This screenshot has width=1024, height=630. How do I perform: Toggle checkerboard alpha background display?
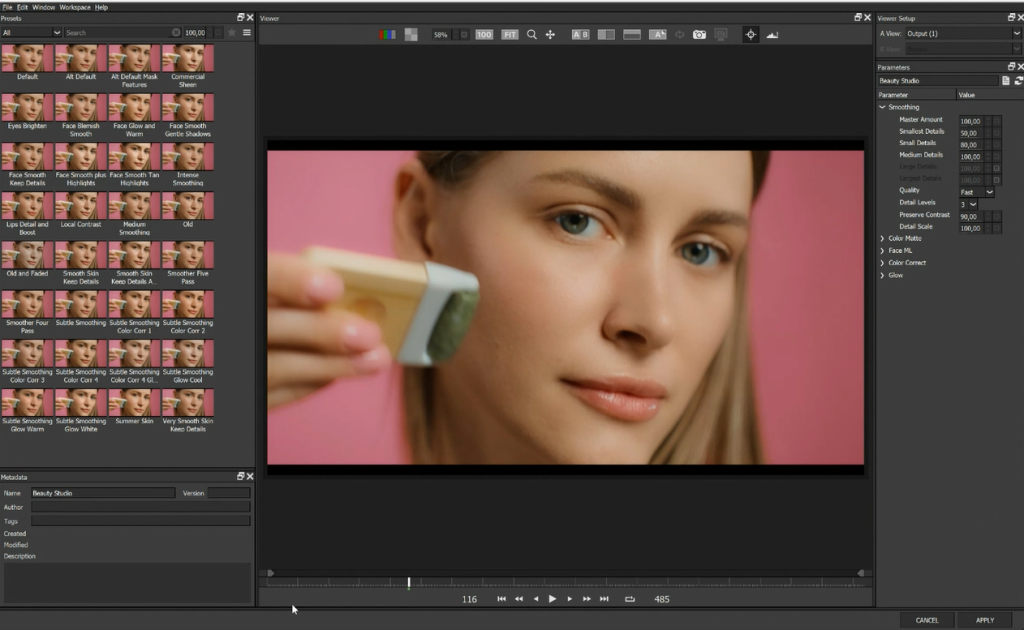coord(411,34)
